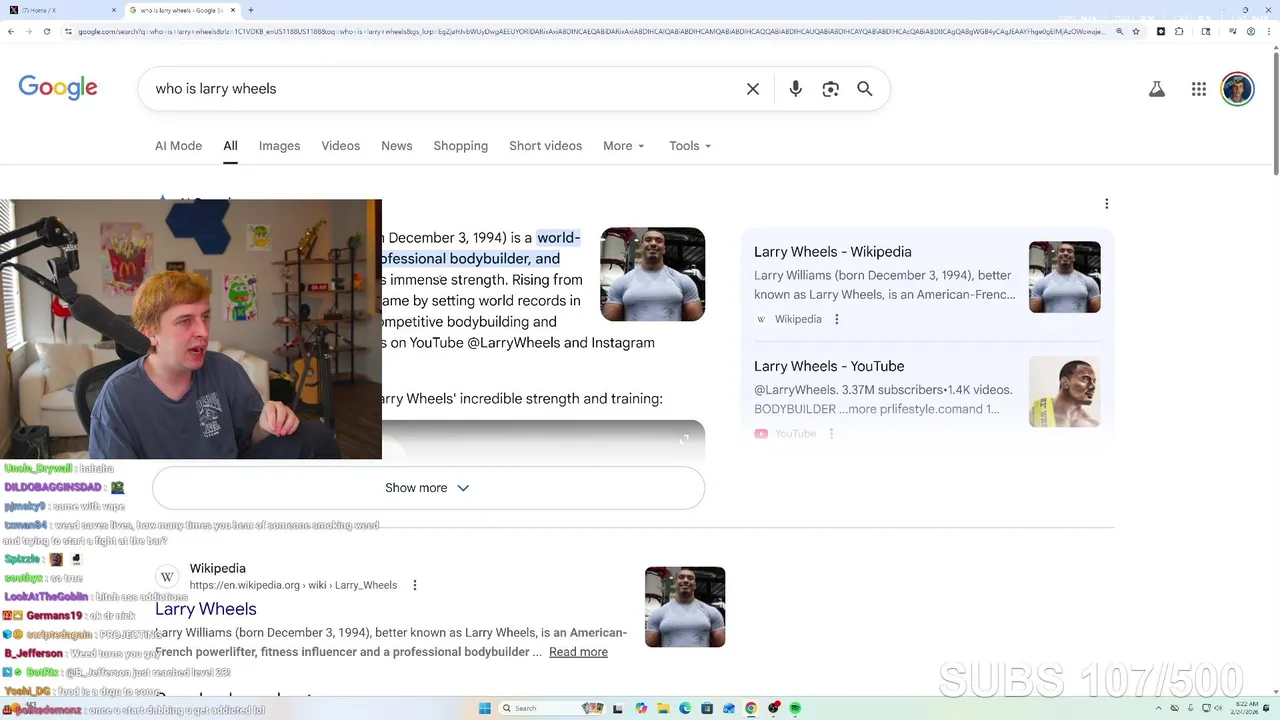Open the Tools dropdown
The height and width of the screenshot is (720, 1280).
pyautogui.click(x=690, y=146)
